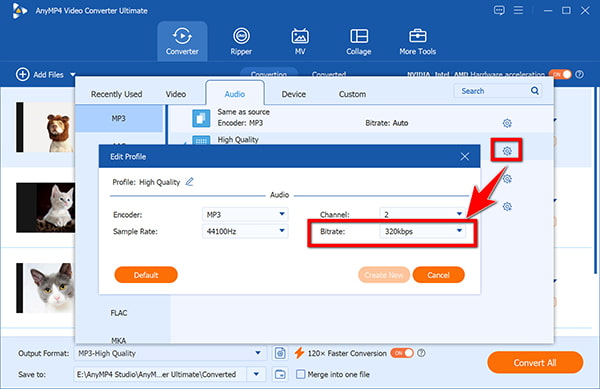Click the search magnifier icon
This screenshot has height=389, width=600.
point(535,91)
